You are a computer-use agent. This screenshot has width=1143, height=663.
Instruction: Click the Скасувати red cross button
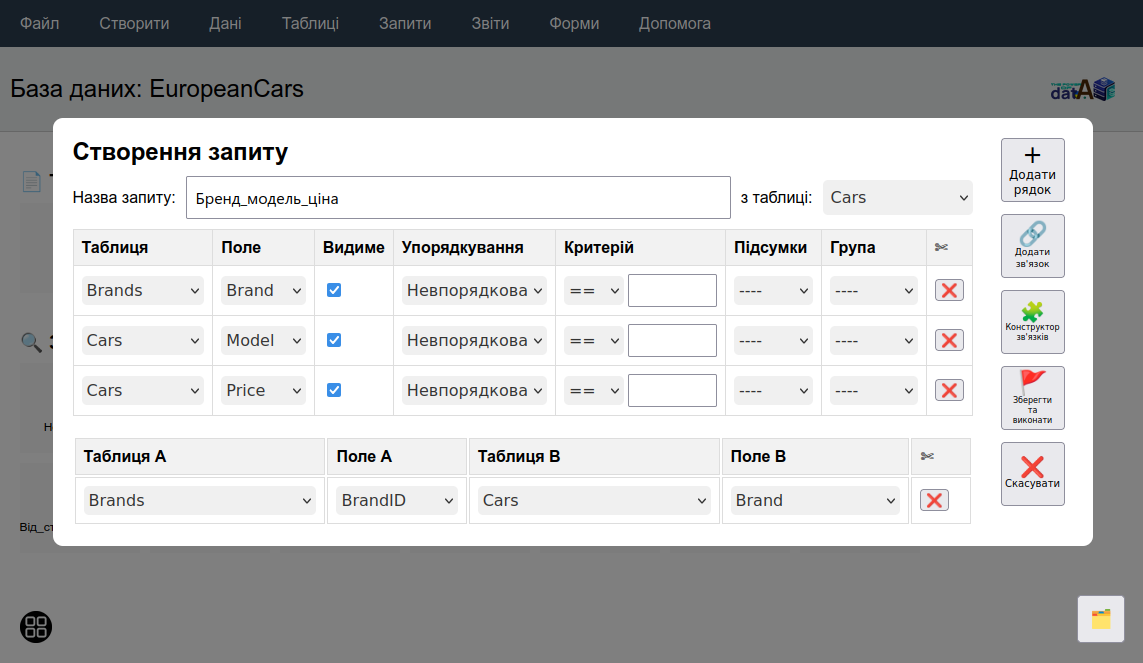tap(1032, 474)
